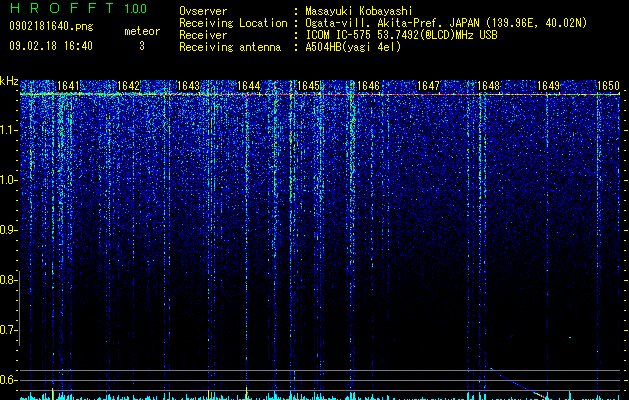Click the 1648 time marker

(489, 86)
